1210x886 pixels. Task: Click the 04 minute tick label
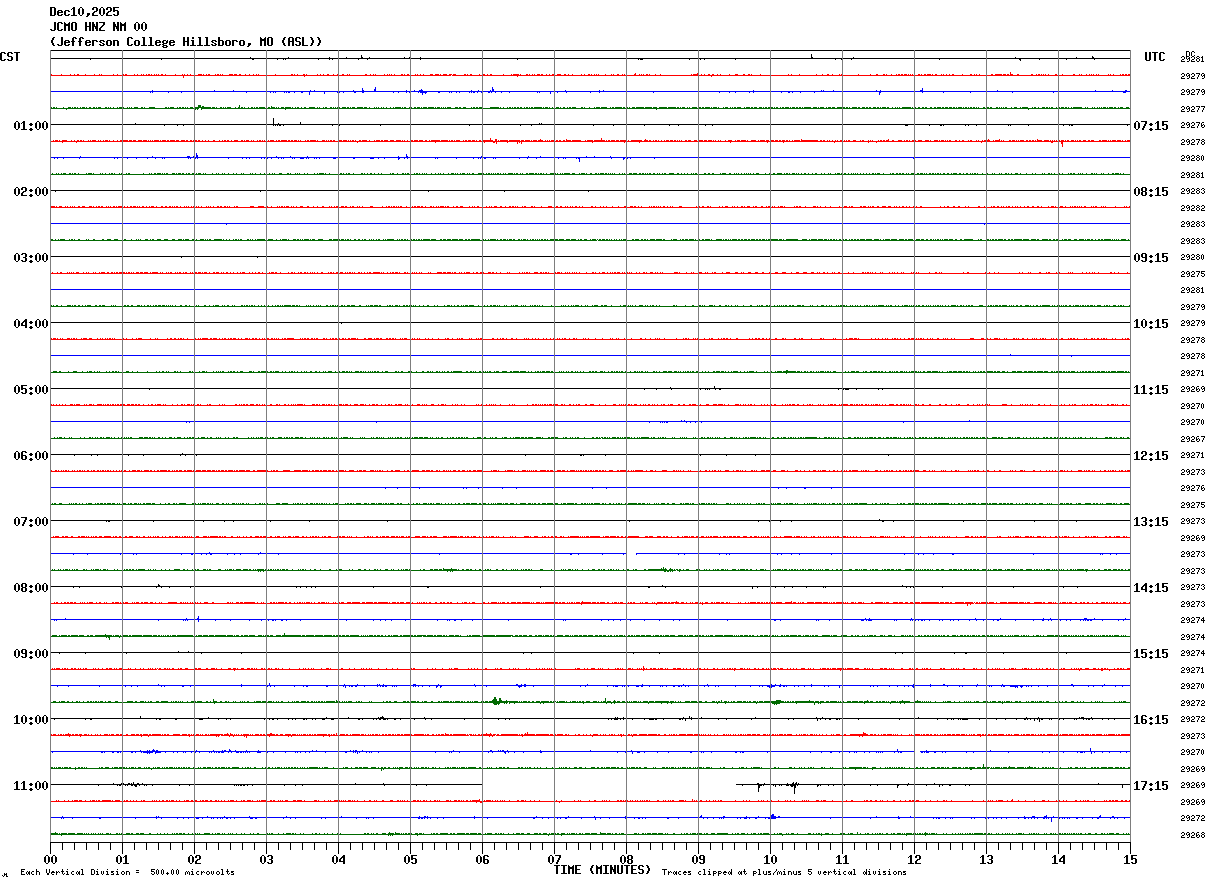[338, 859]
